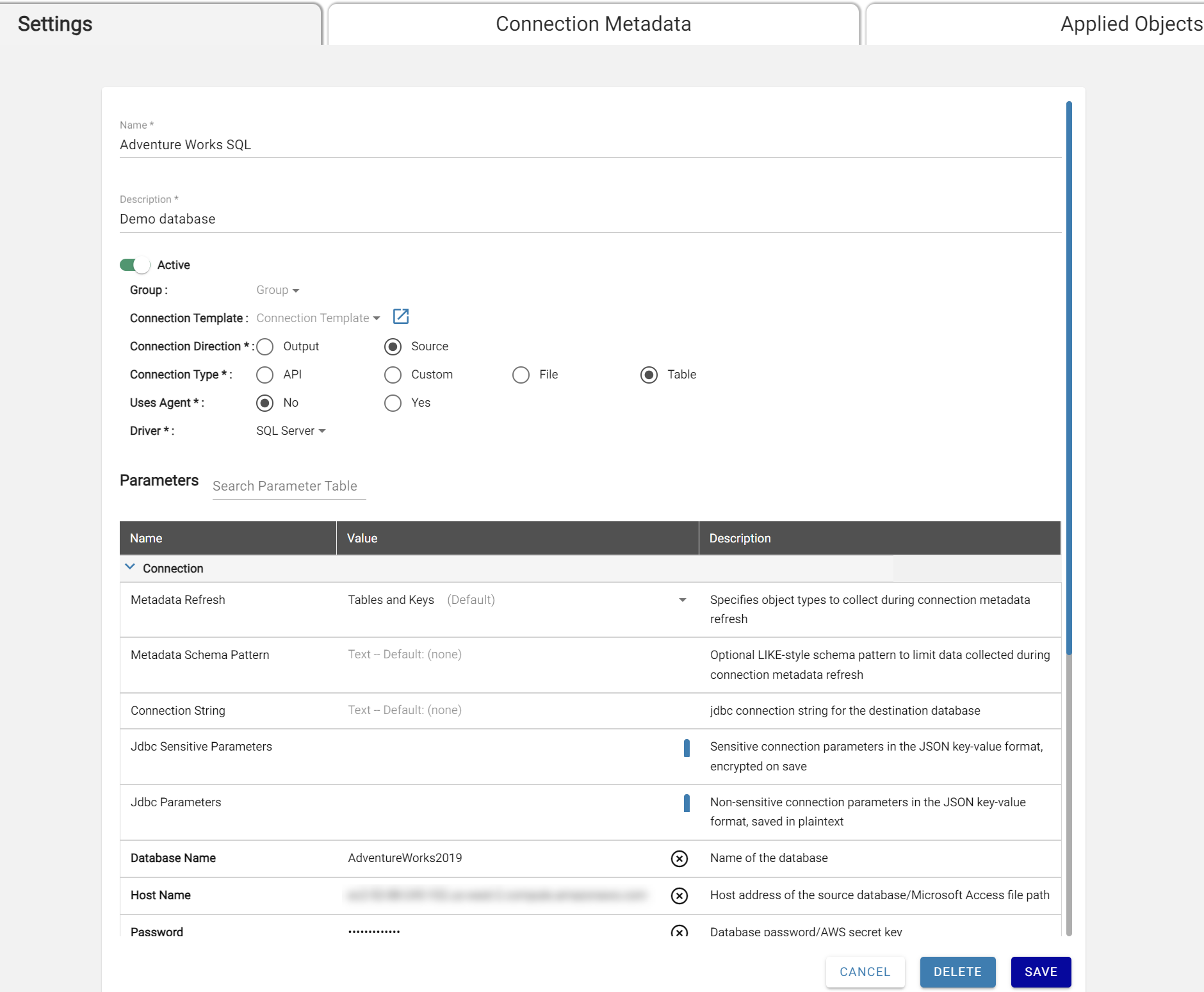The width and height of the screenshot is (1204, 992).
Task: Open the SQL Server driver dropdown
Action: [x=291, y=431]
